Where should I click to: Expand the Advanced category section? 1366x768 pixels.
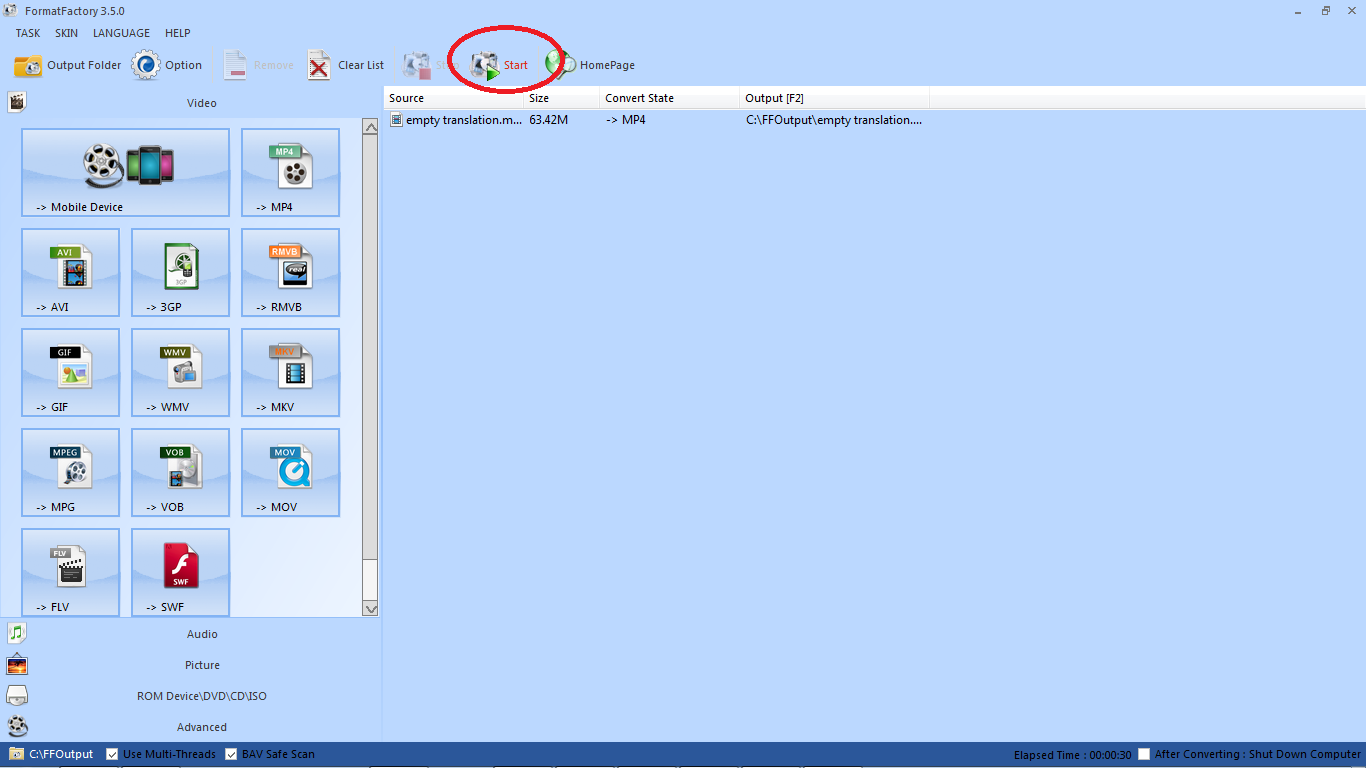pyautogui.click(x=190, y=727)
